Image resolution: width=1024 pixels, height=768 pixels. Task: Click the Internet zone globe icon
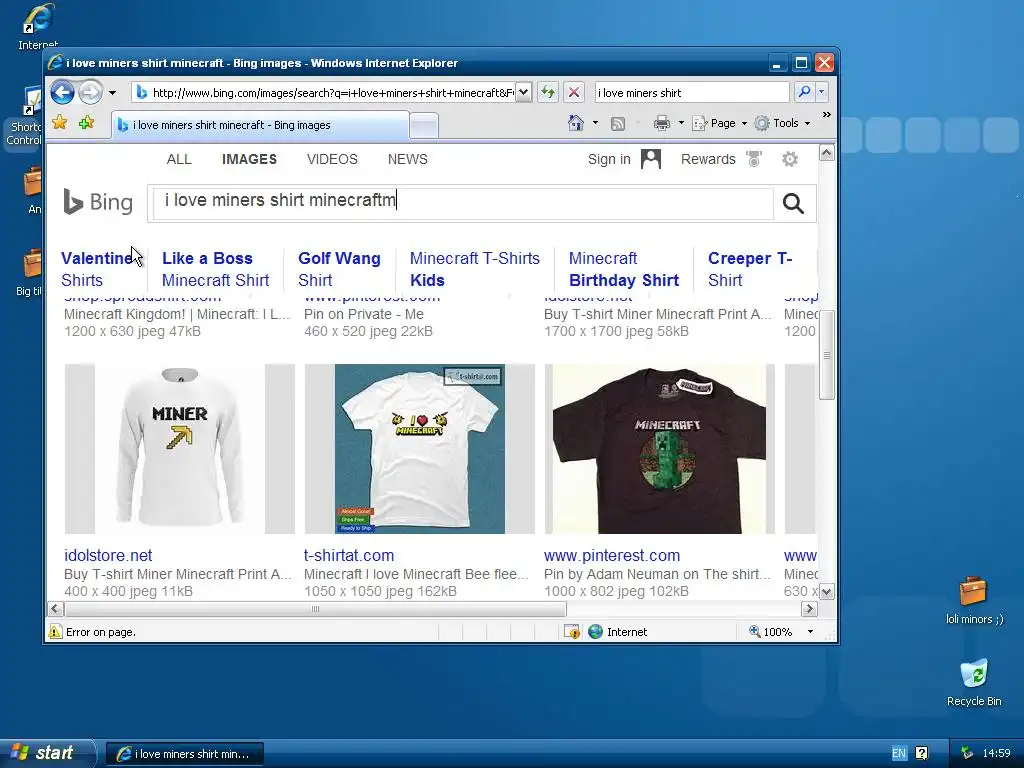click(595, 632)
